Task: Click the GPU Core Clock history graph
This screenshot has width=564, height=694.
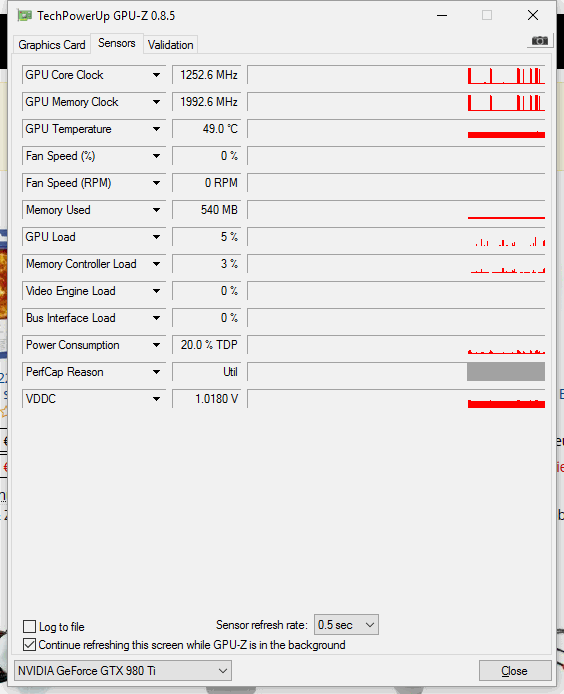Action: click(x=396, y=75)
